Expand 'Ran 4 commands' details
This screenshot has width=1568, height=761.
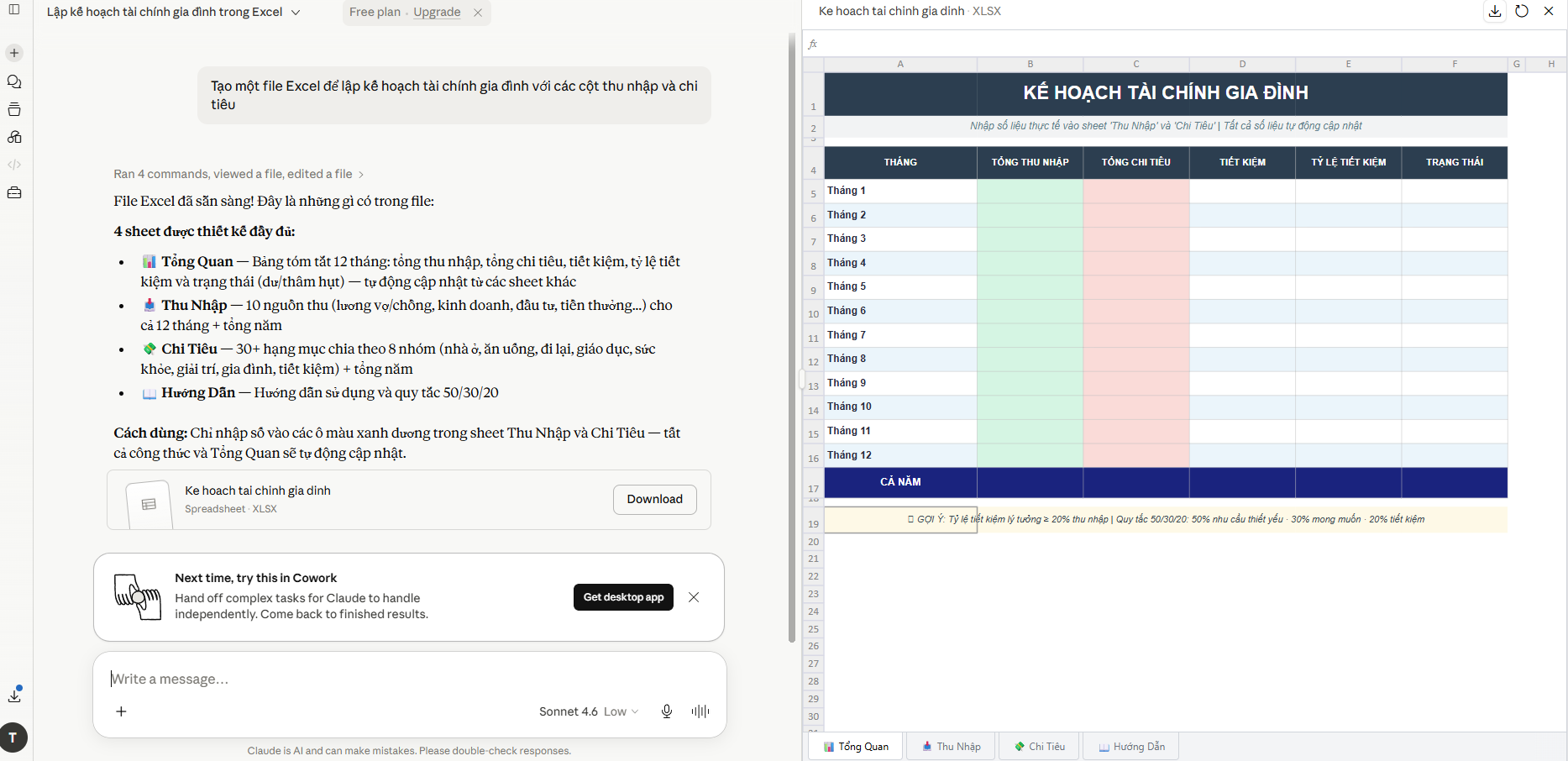(x=239, y=174)
